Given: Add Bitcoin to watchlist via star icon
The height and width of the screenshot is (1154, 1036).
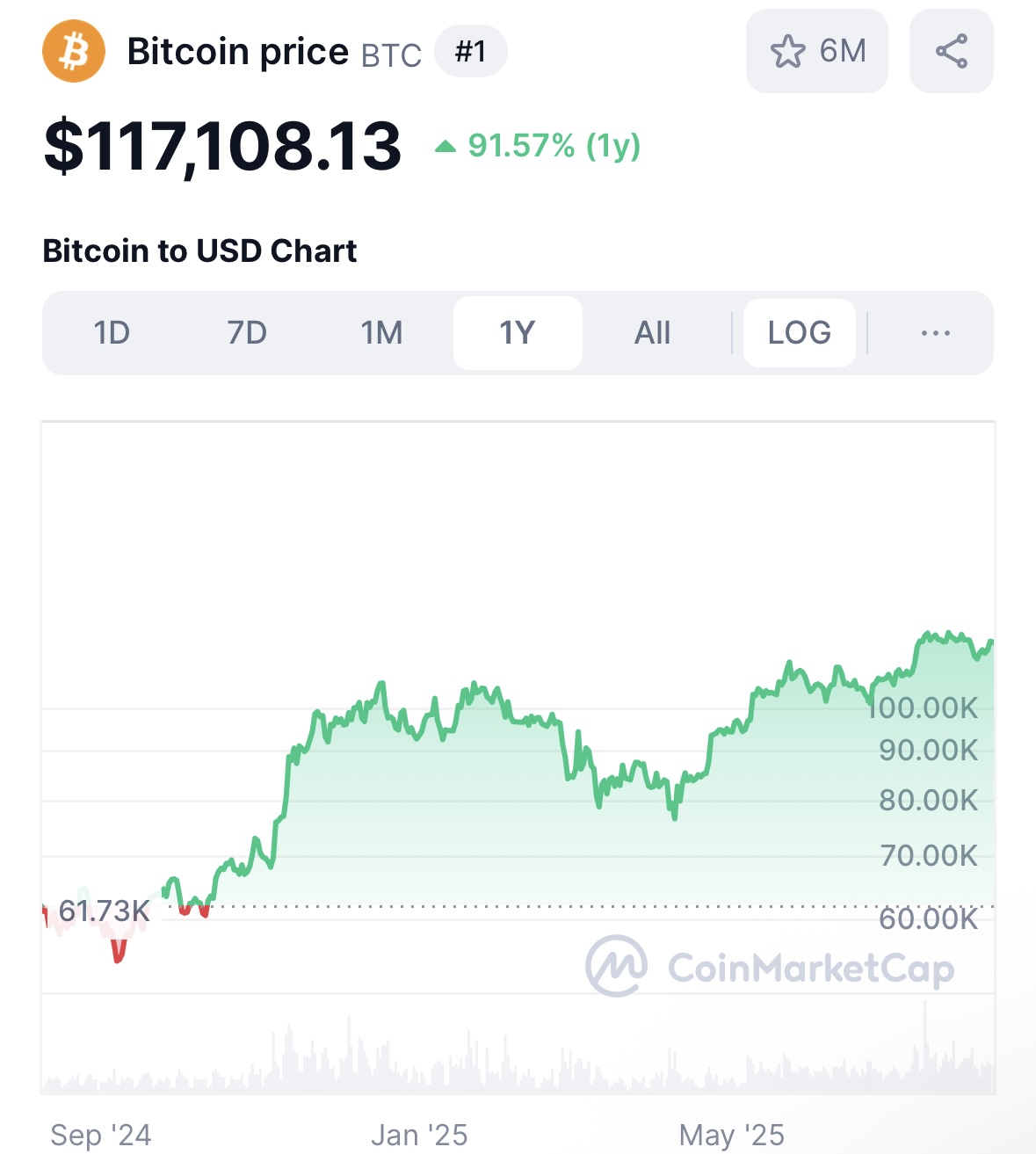Looking at the screenshot, I should [787, 51].
